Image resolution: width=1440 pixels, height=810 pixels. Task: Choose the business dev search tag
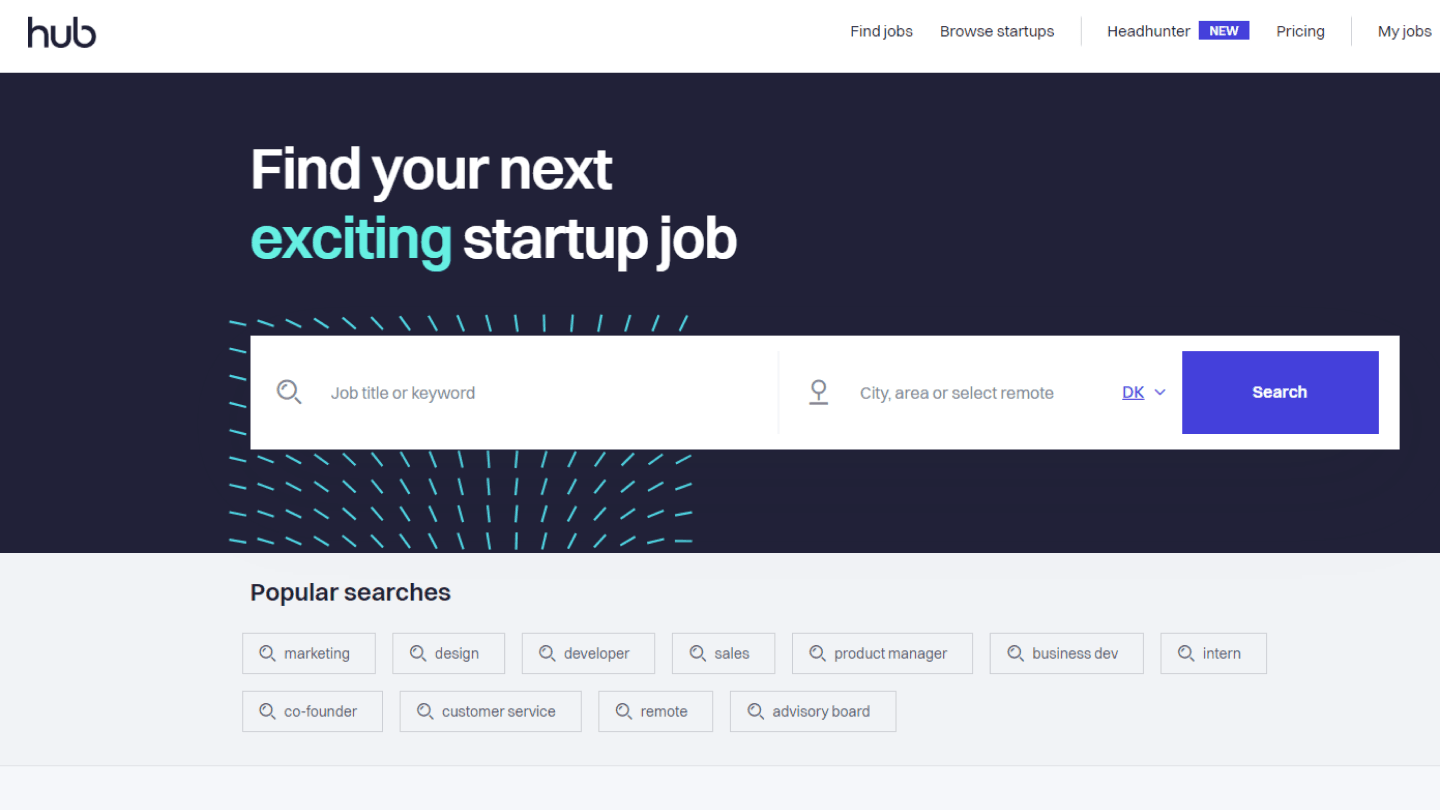[1066, 653]
